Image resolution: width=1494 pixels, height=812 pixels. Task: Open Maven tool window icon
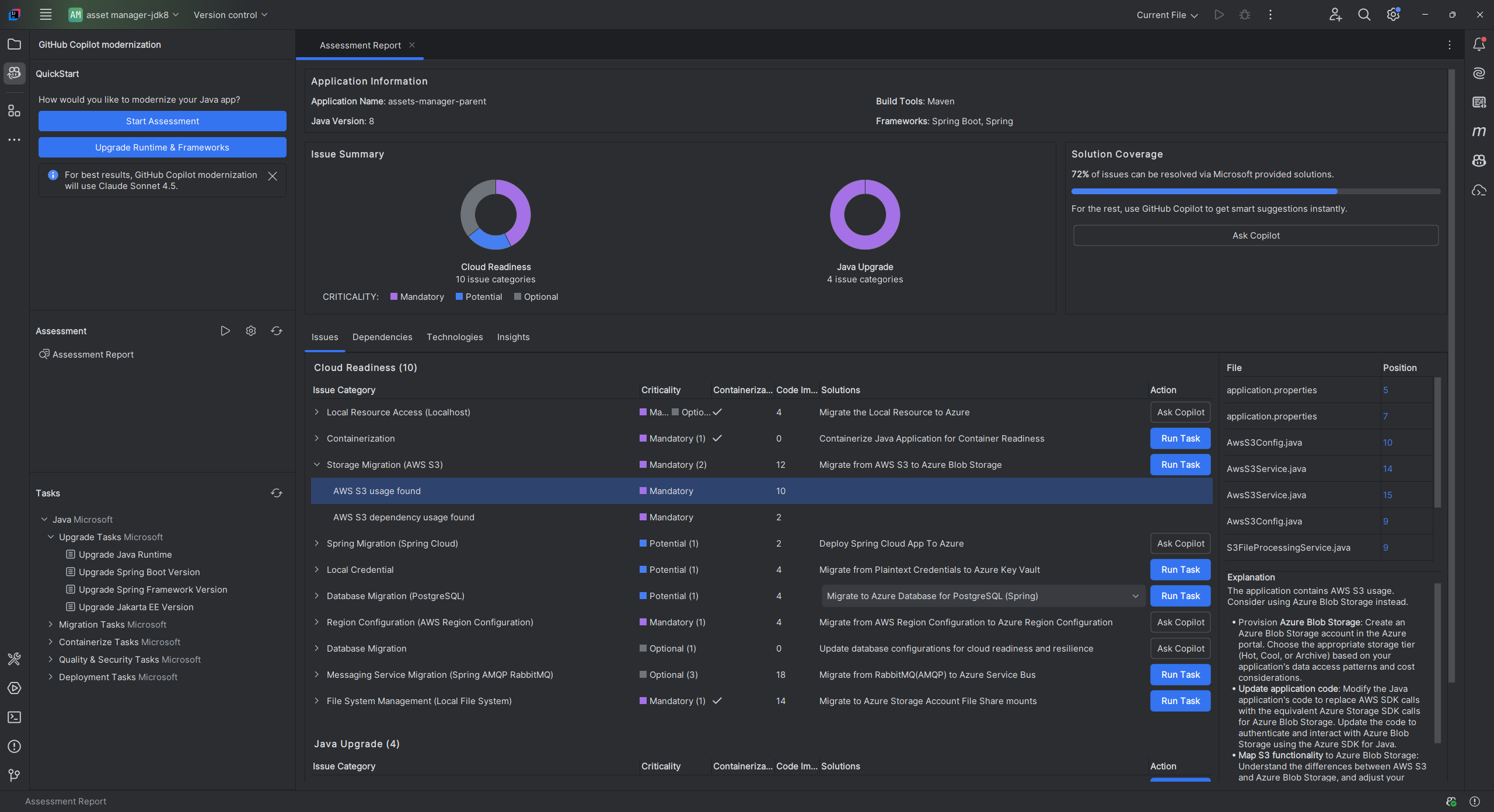click(x=1479, y=132)
